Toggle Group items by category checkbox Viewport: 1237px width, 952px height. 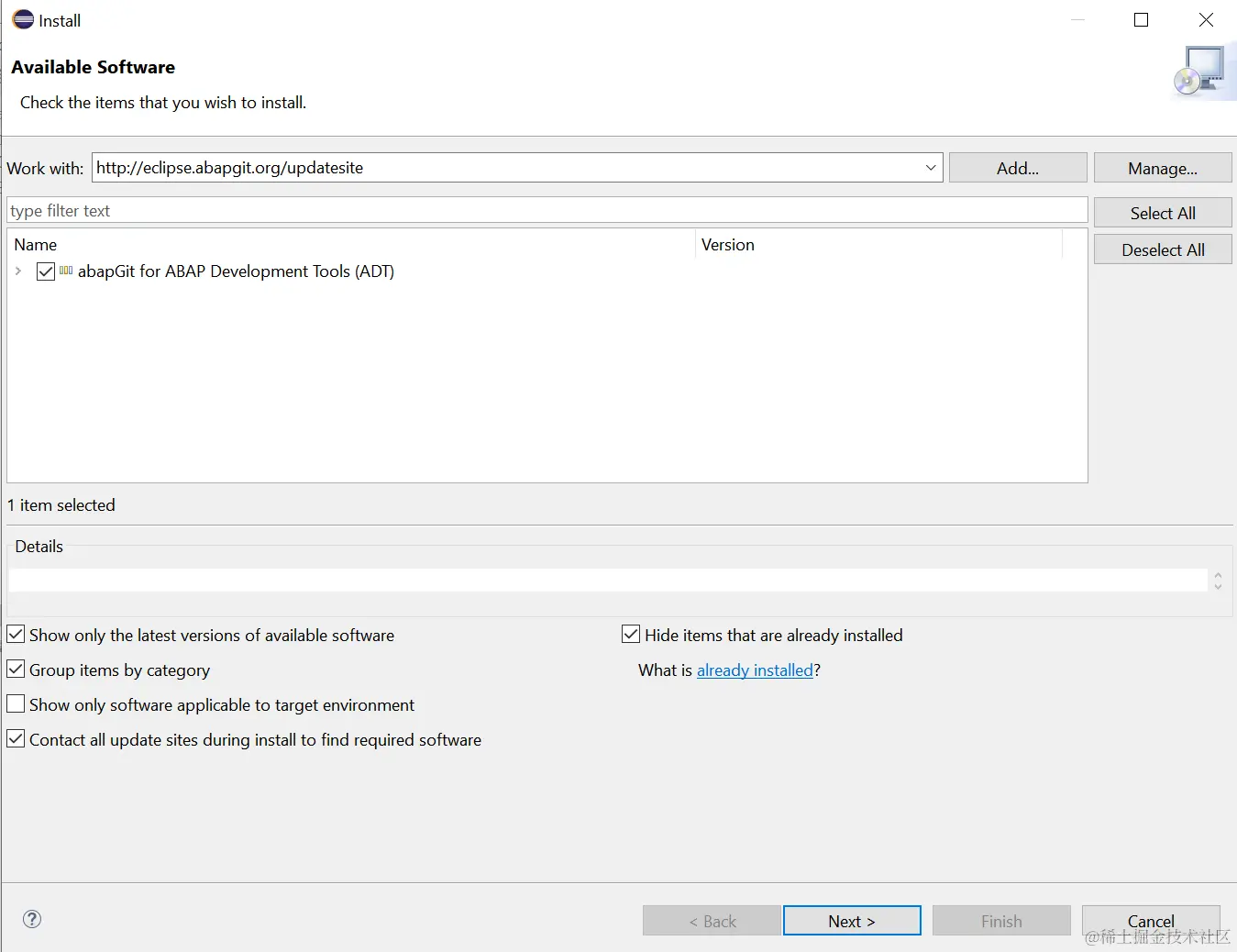[x=16, y=669]
